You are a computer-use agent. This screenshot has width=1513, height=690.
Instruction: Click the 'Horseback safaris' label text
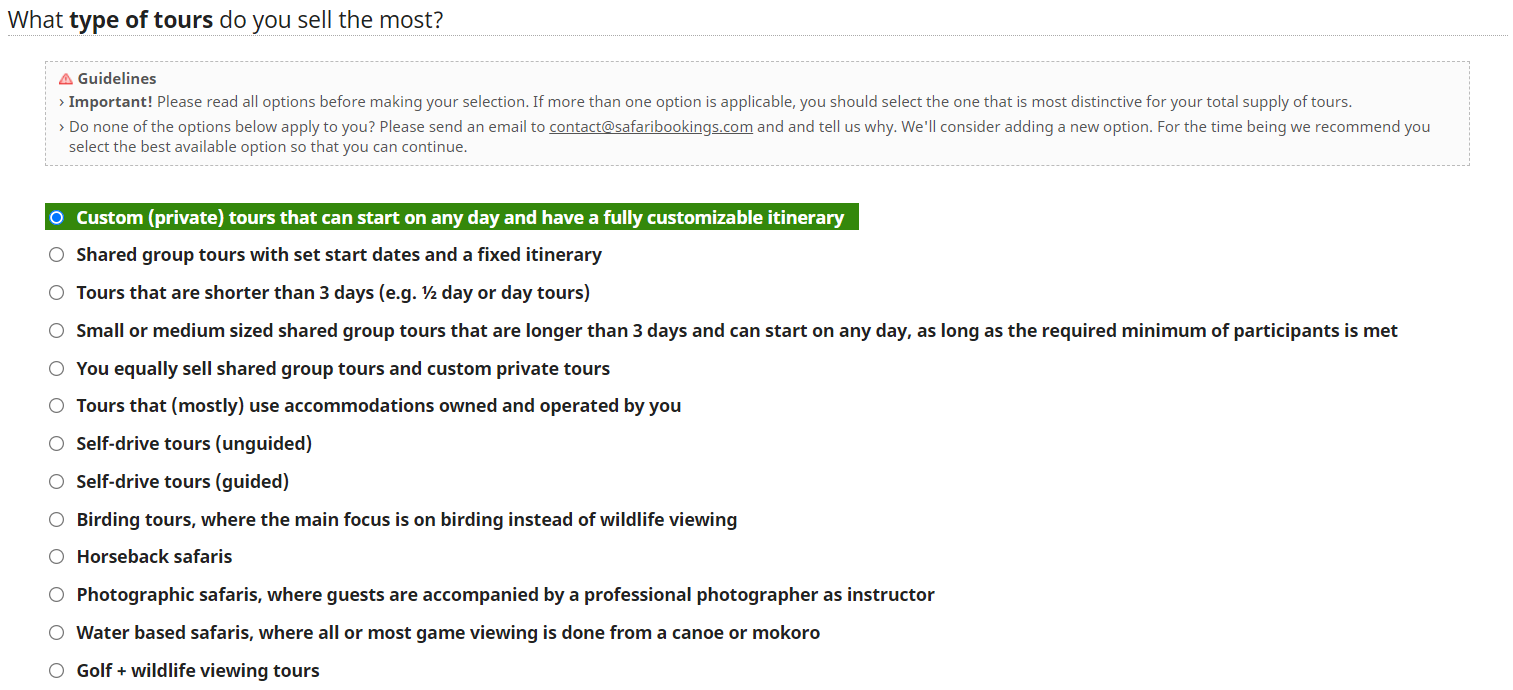pyautogui.click(x=154, y=557)
